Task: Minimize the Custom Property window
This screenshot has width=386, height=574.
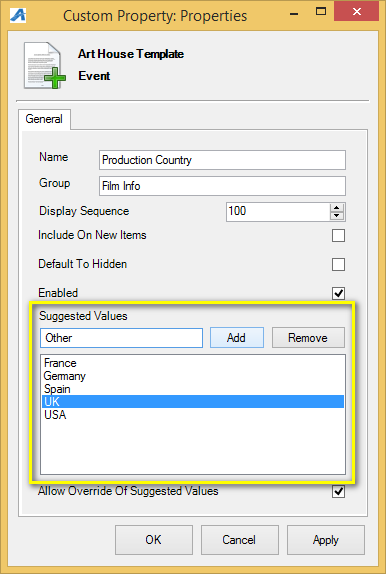Action: [x=294, y=14]
